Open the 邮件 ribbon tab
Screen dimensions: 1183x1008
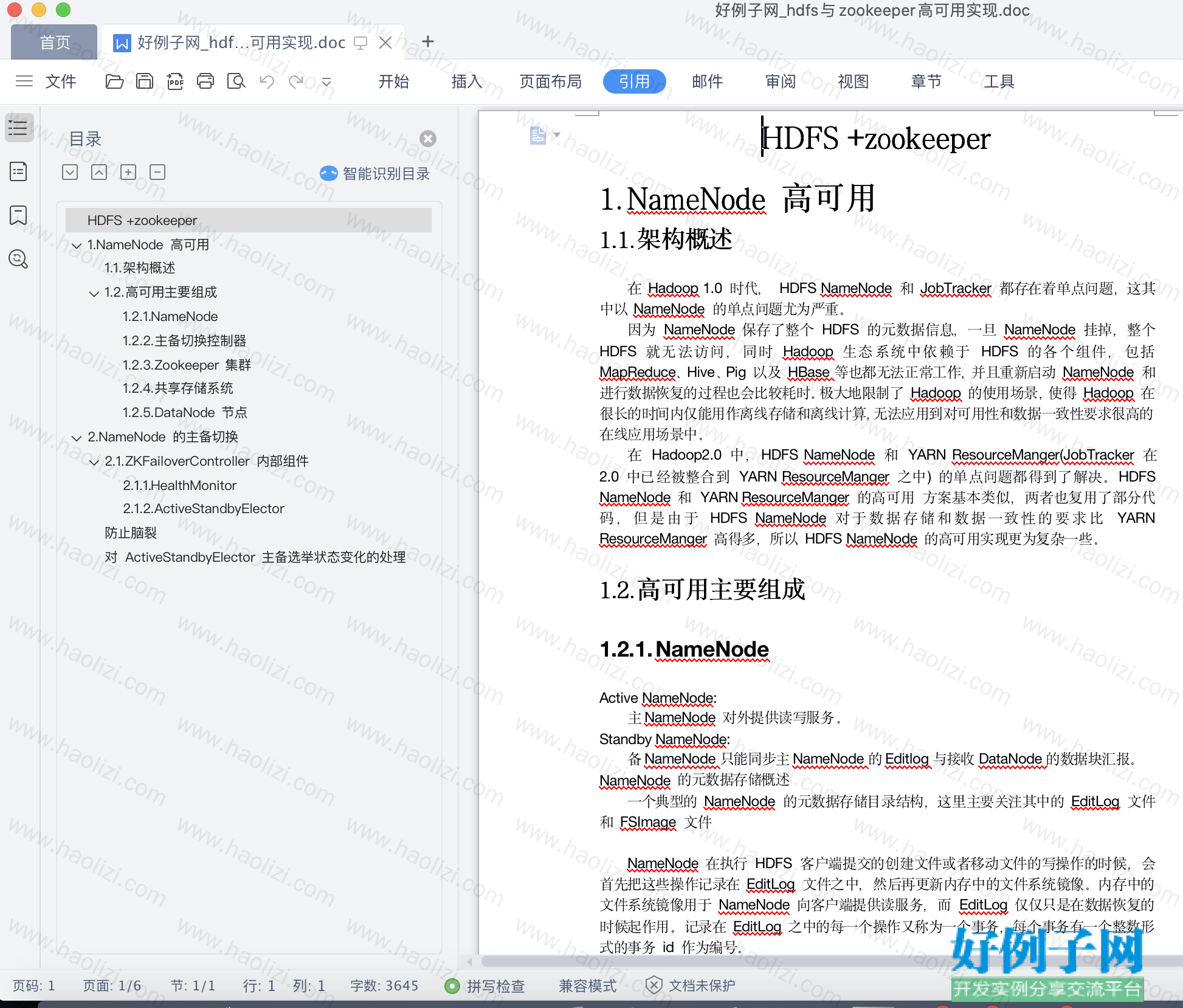708,81
